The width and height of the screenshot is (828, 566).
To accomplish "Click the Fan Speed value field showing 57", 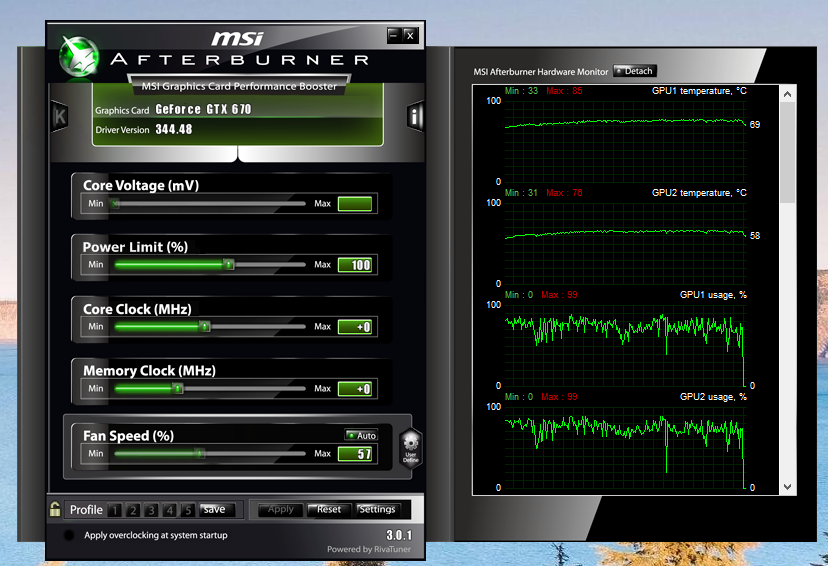I will pos(355,454).
